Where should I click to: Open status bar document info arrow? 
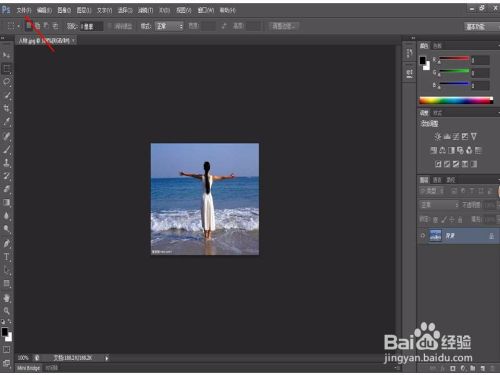pos(107,358)
